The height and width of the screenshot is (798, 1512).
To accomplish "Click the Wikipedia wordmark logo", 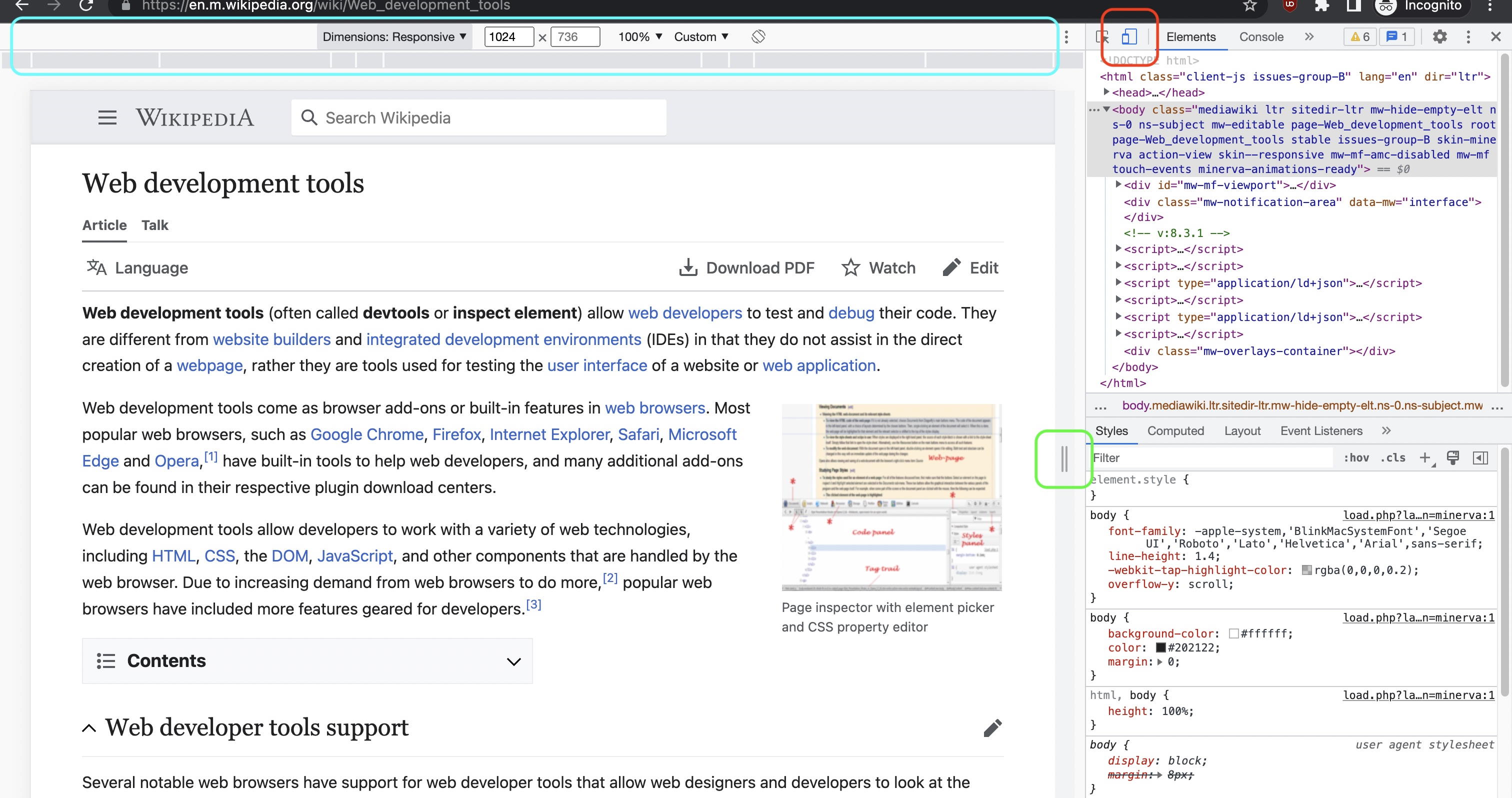I will [x=195, y=117].
